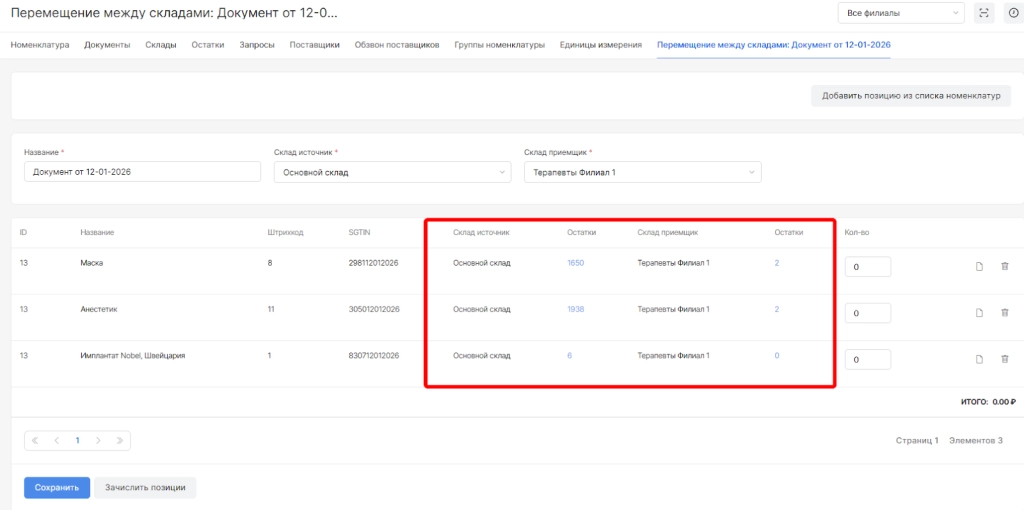1024x510 pixels.
Task: Click the Название document name field
Action: (x=142, y=172)
